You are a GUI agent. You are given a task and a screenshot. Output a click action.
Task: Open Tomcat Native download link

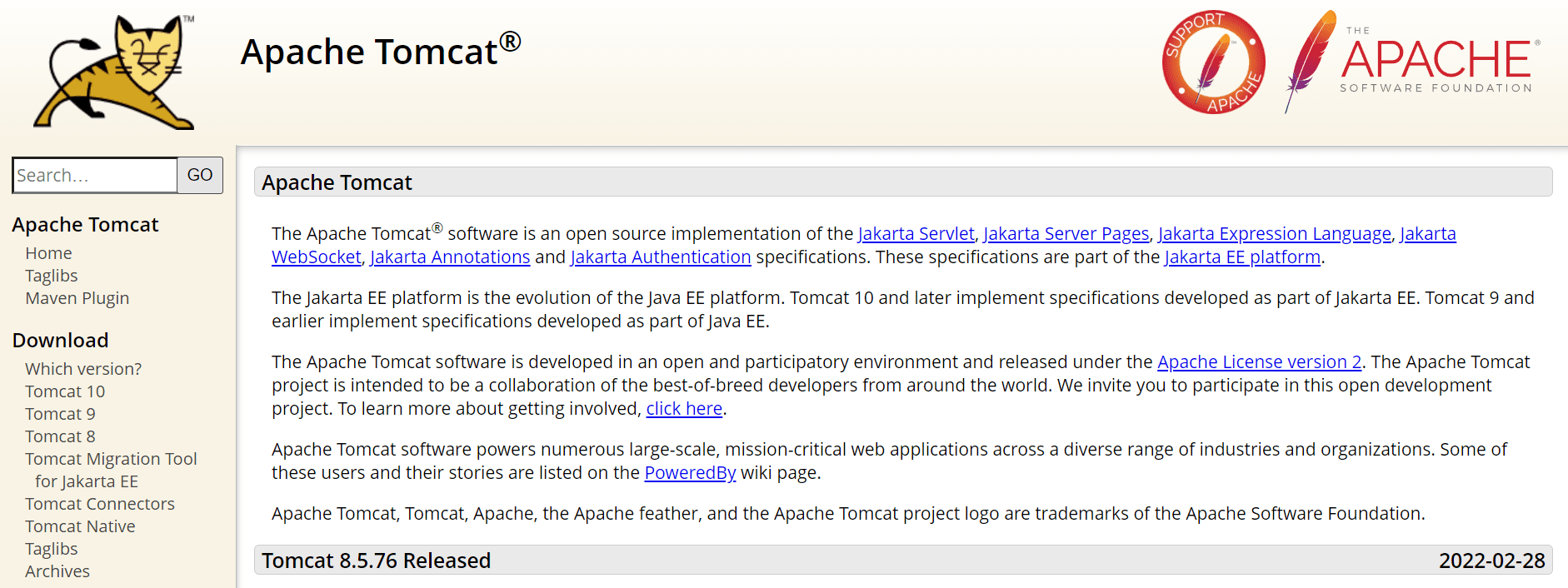coord(80,526)
